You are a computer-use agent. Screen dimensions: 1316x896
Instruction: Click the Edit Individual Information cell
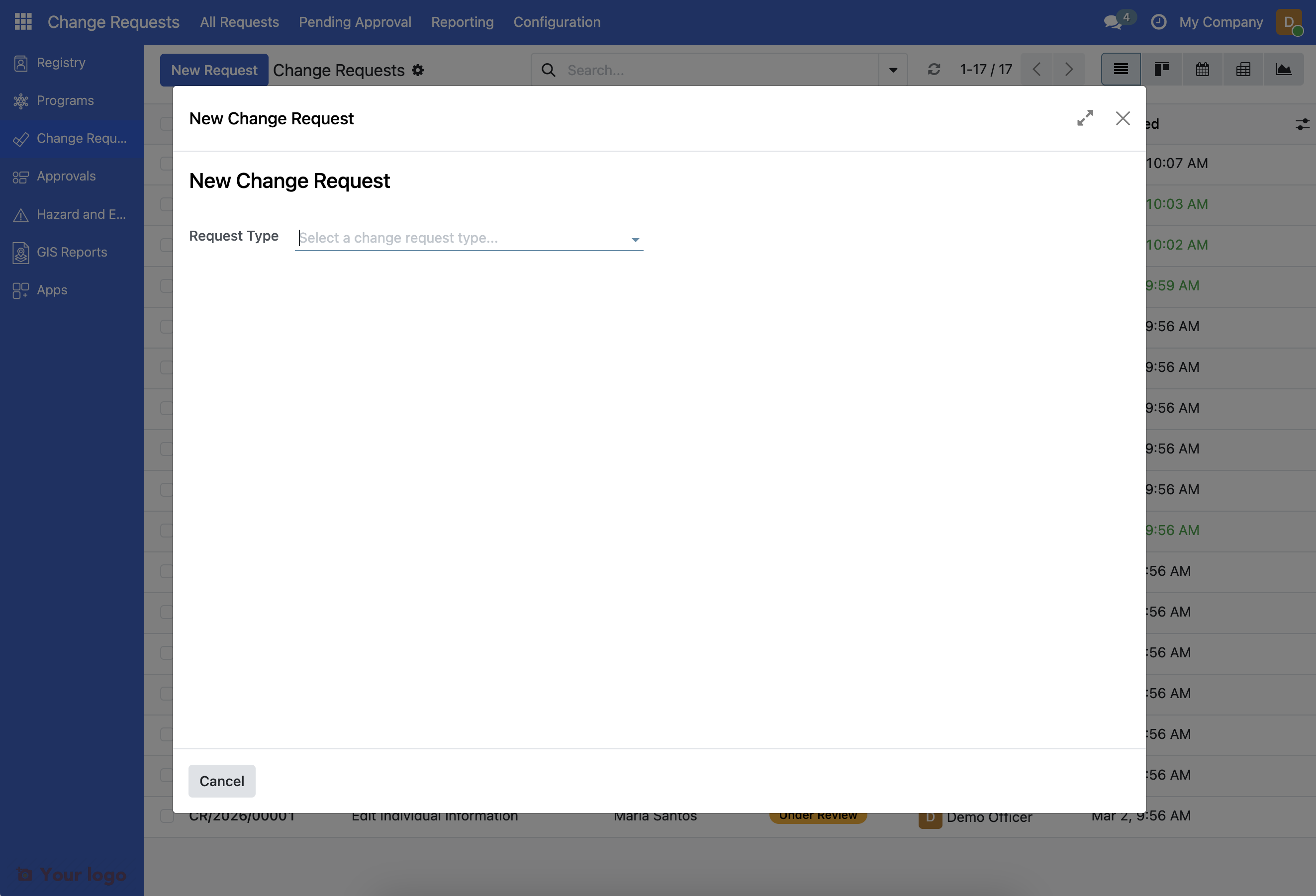coord(434,817)
